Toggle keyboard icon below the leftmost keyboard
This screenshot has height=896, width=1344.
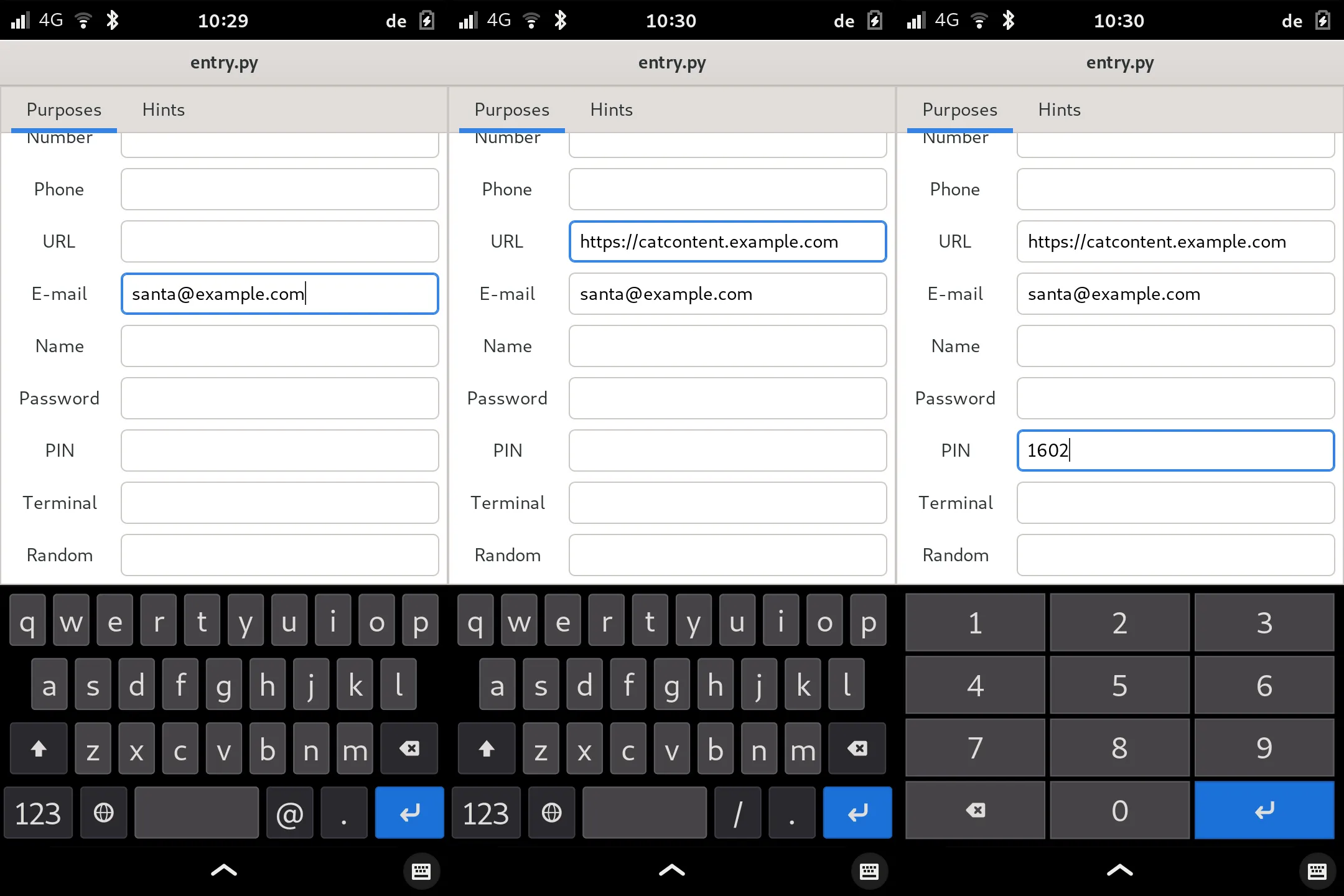[421, 871]
